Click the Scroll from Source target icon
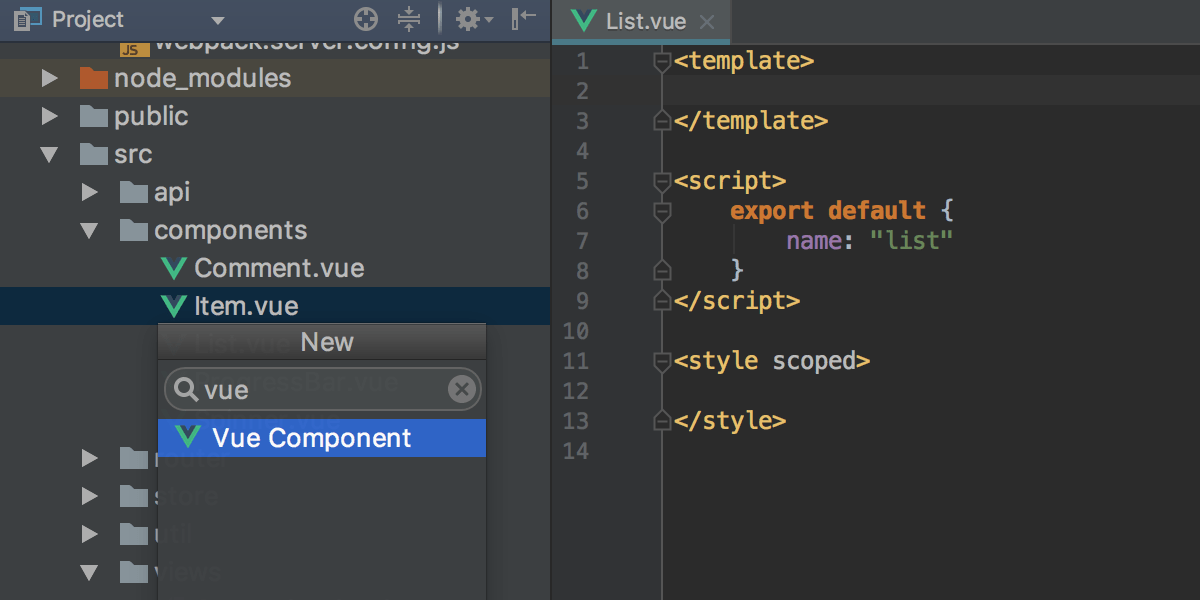This screenshot has width=1200, height=600. pos(365,19)
